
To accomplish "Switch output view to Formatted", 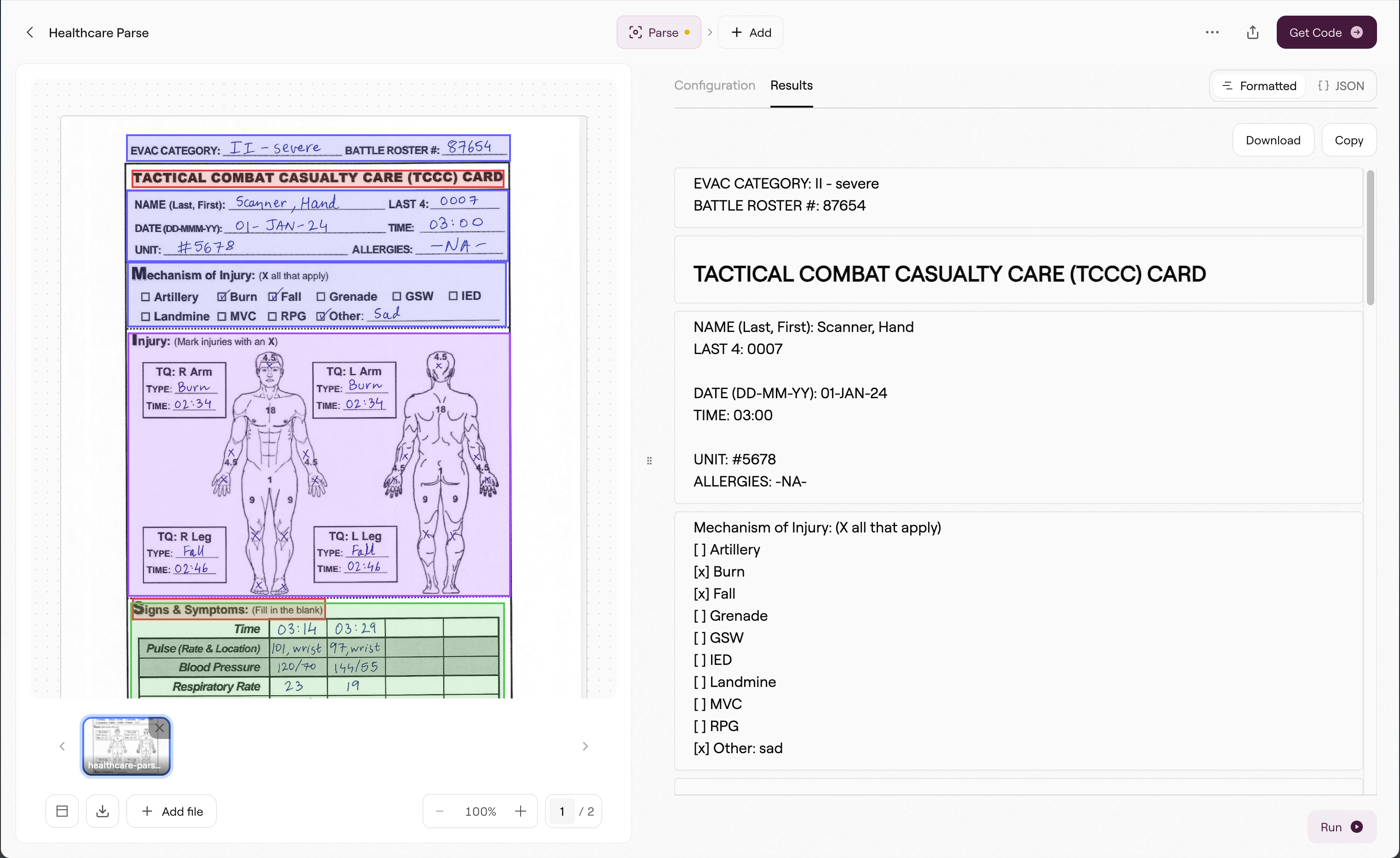I will [1259, 86].
